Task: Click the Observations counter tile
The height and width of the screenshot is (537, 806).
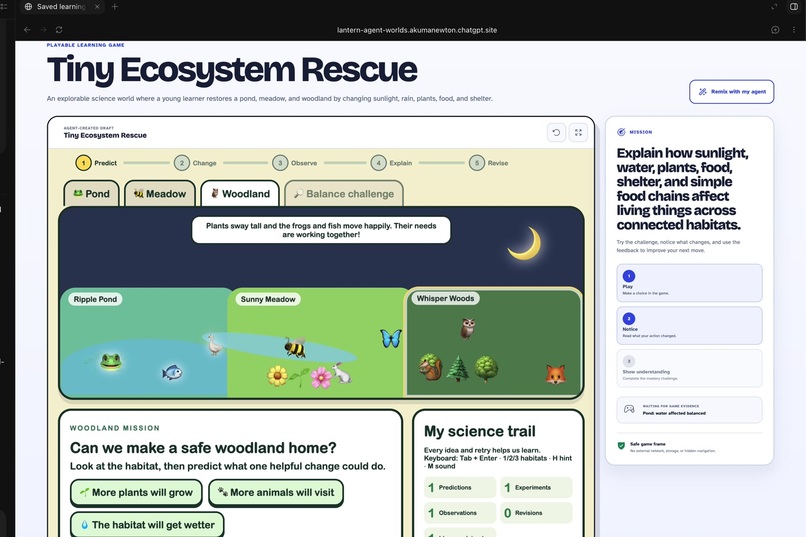Action: click(460, 513)
